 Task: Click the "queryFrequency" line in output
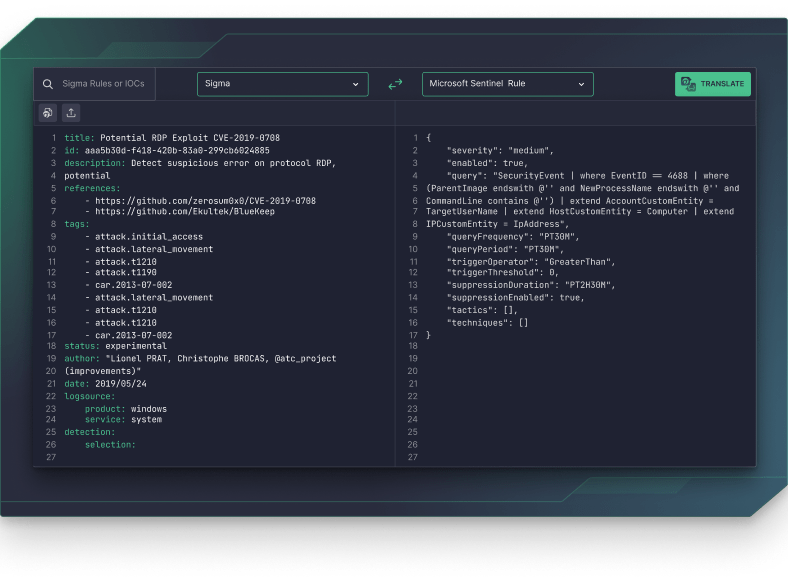[506, 237]
